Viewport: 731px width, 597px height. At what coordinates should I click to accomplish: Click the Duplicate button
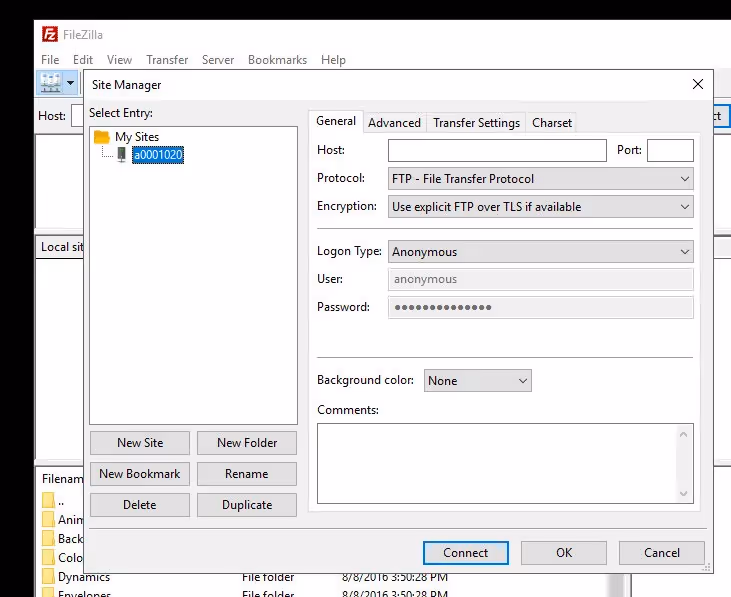point(247,505)
